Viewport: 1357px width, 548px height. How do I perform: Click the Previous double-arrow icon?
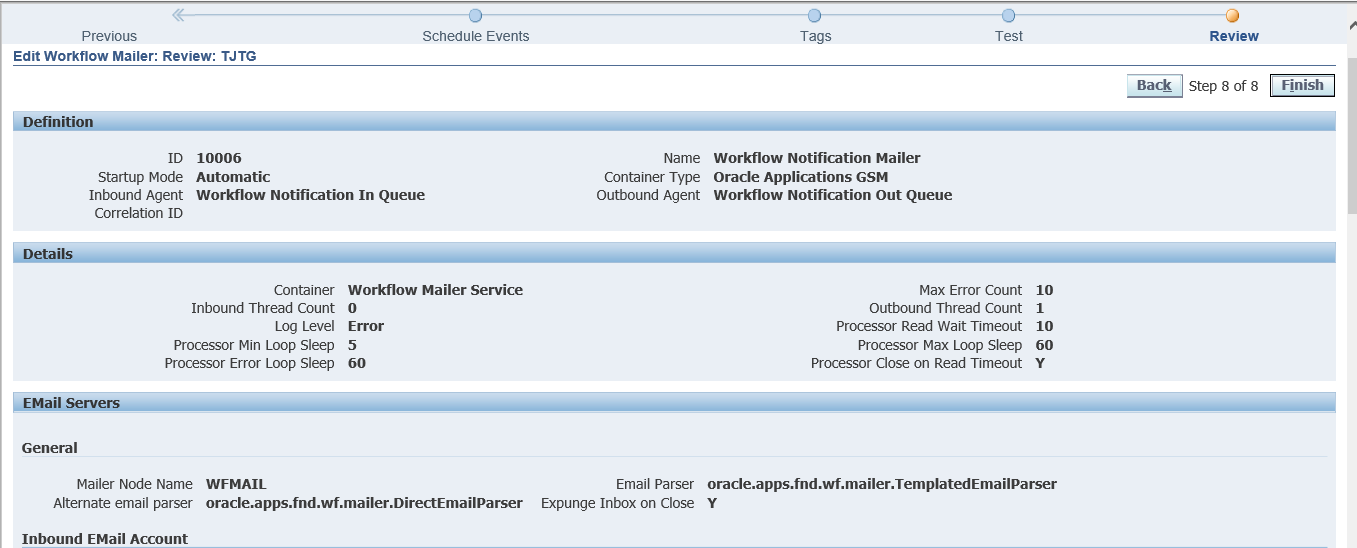tap(180, 15)
